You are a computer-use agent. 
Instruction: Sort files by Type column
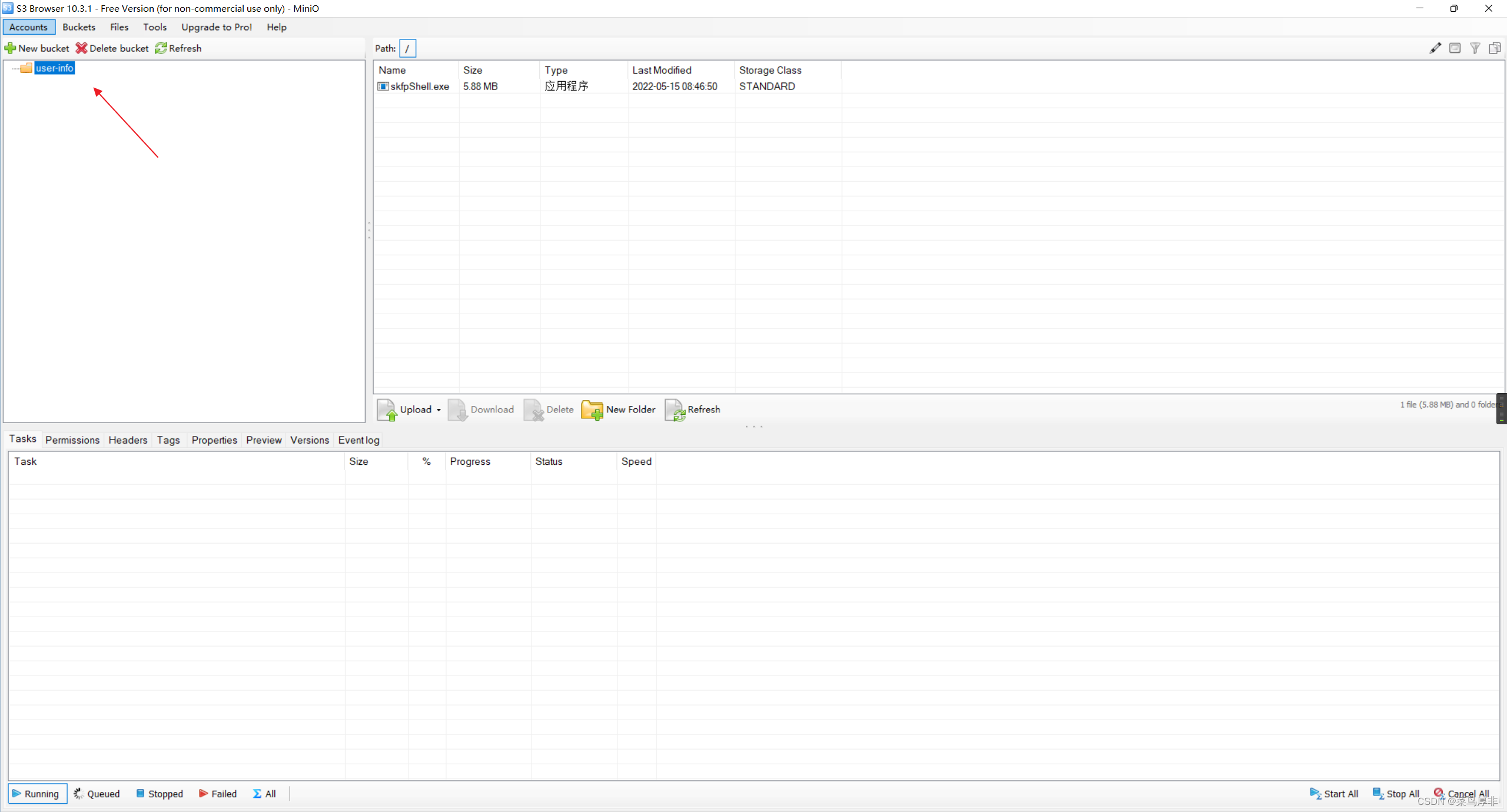click(x=583, y=70)
